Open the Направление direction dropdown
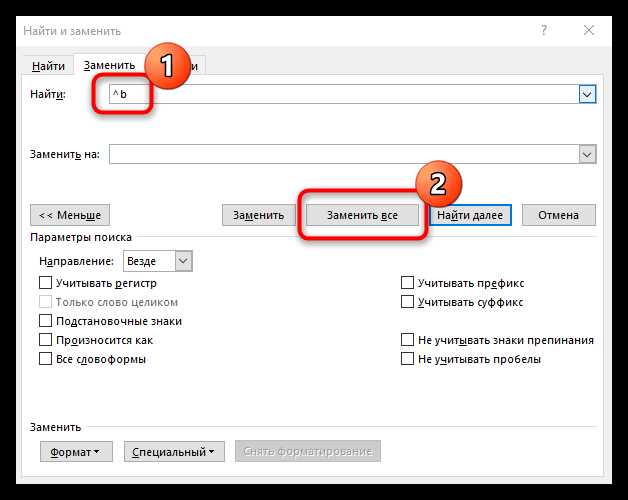This screenshot has height=500, width=628. [182, 261]
